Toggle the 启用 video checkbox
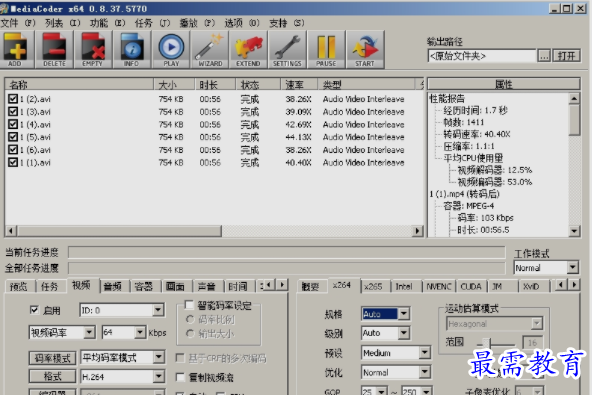 pos(34,310)
